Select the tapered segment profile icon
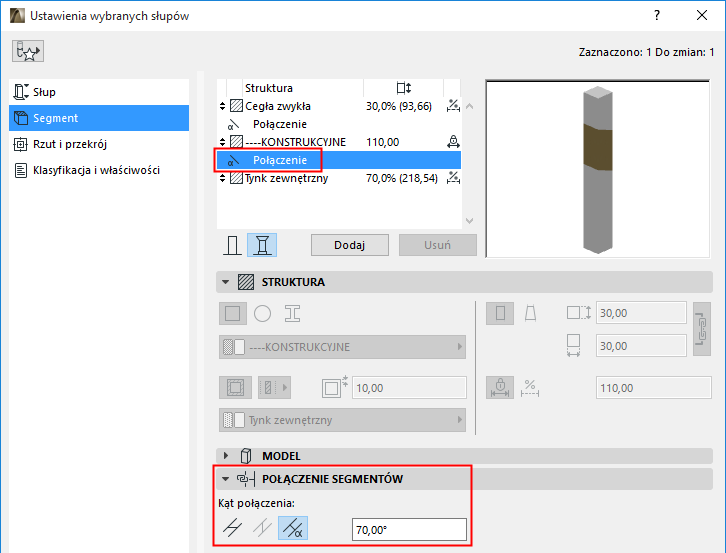Image resolution: width=726 pixels, height=553 pixels. pos(530,314)
